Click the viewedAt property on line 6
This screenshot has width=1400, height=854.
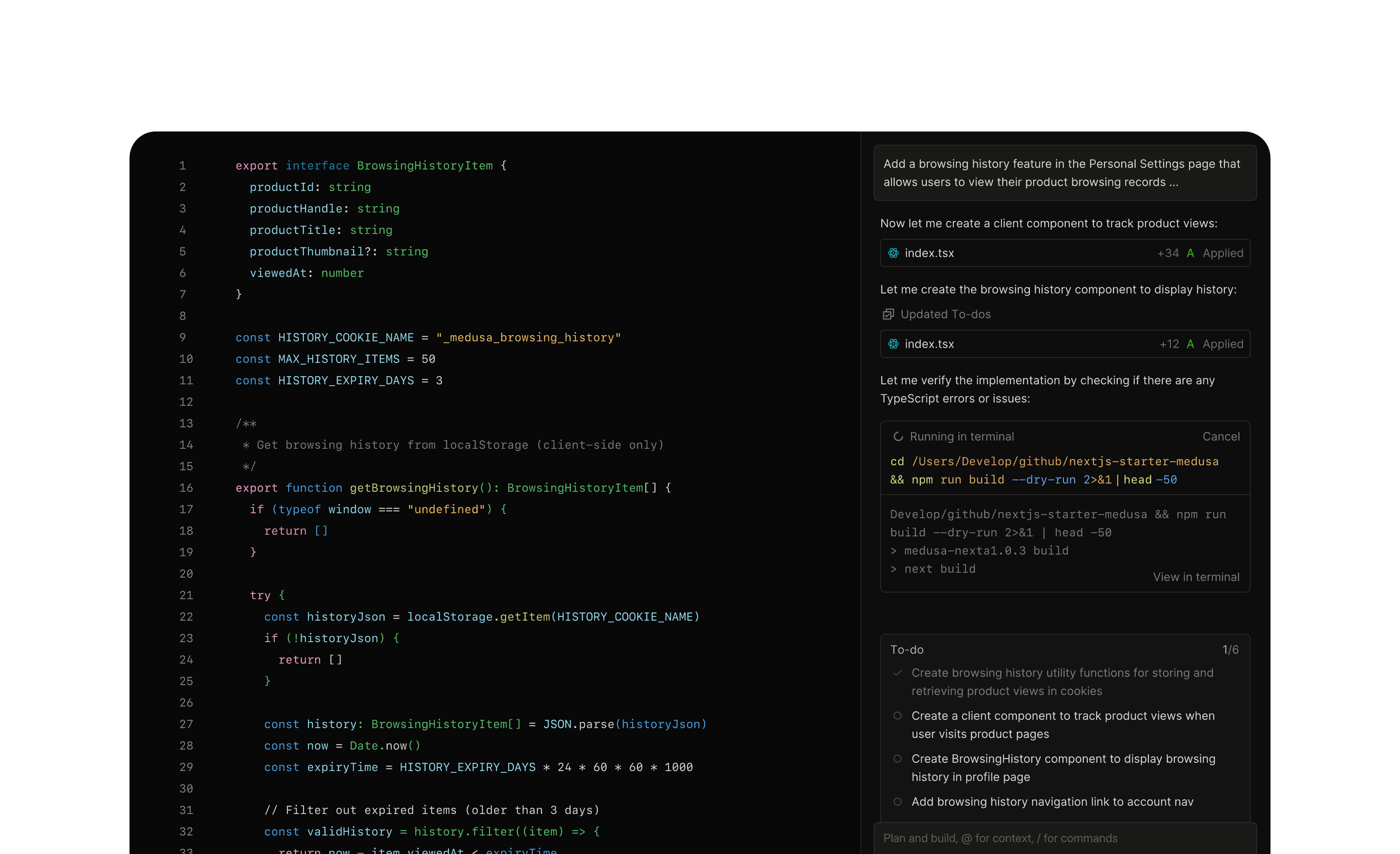pyautogui.click(x=279, y=274)
